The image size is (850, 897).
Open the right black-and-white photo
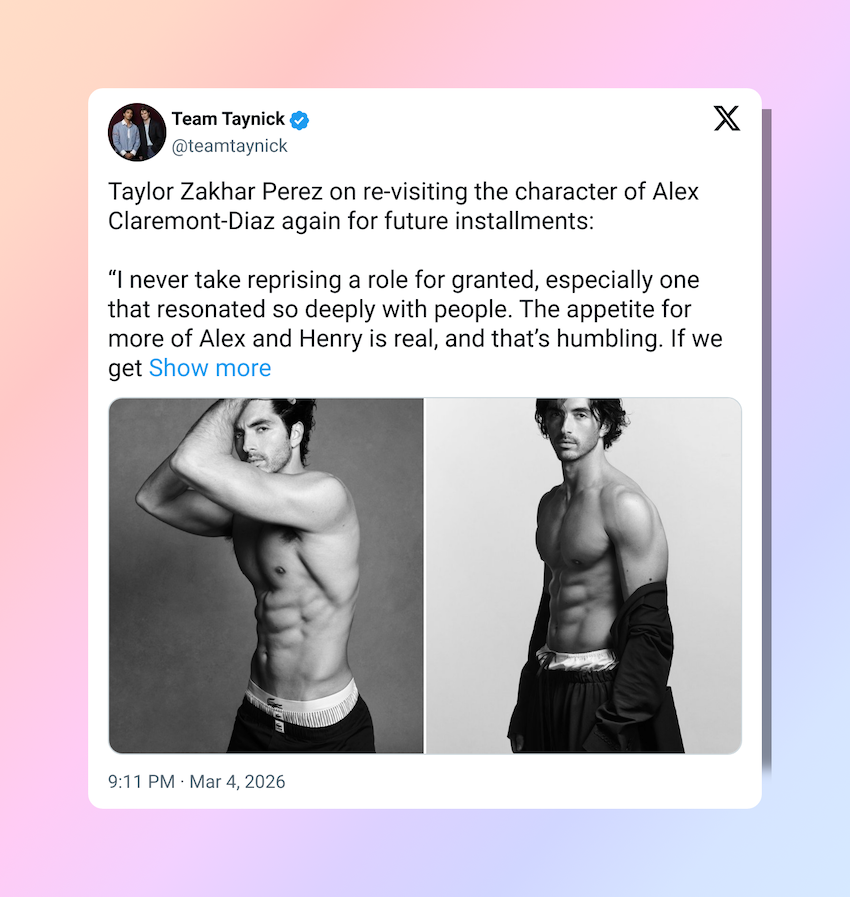583,575
